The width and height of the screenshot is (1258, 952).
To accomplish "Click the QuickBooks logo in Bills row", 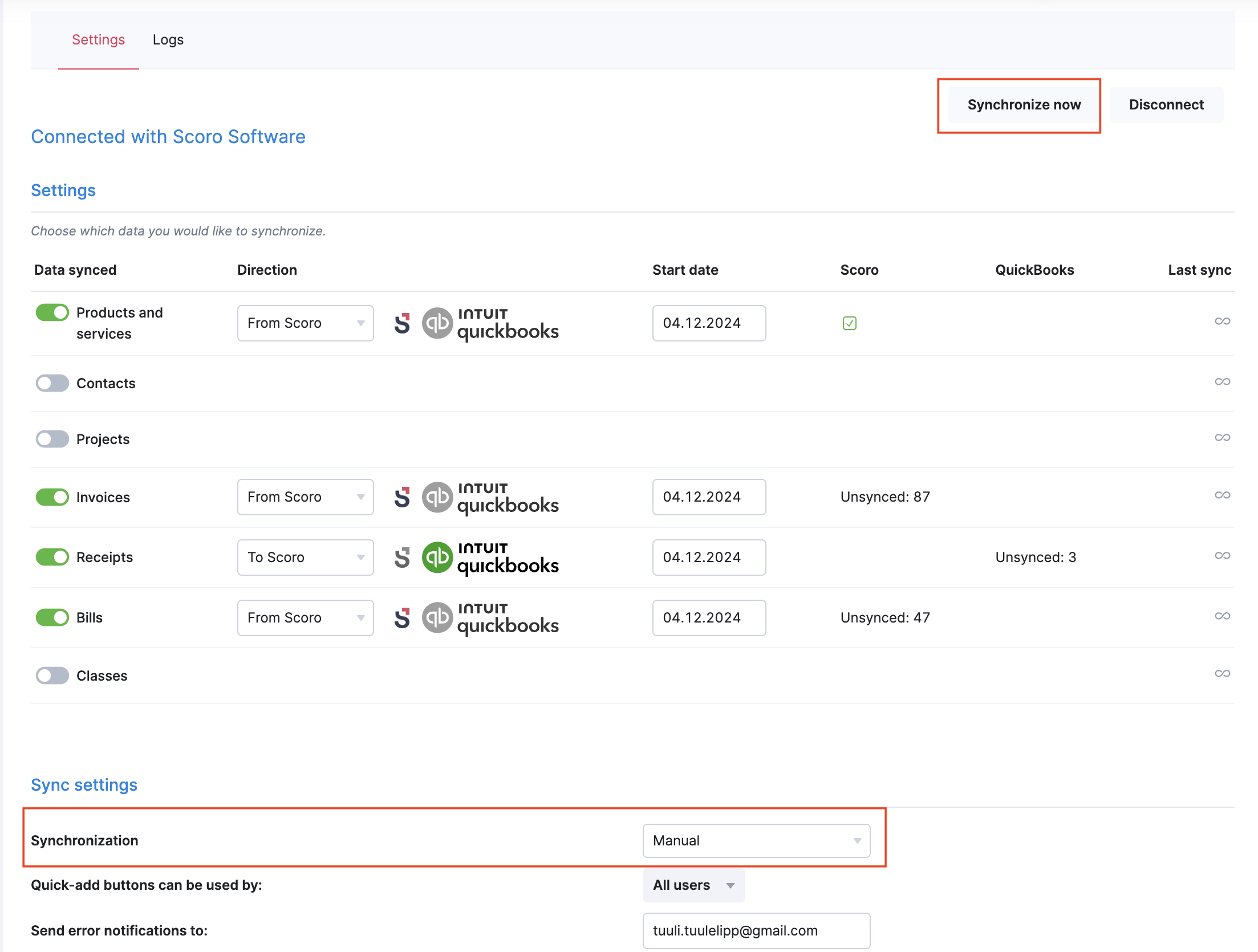I will tap(490, 619).
